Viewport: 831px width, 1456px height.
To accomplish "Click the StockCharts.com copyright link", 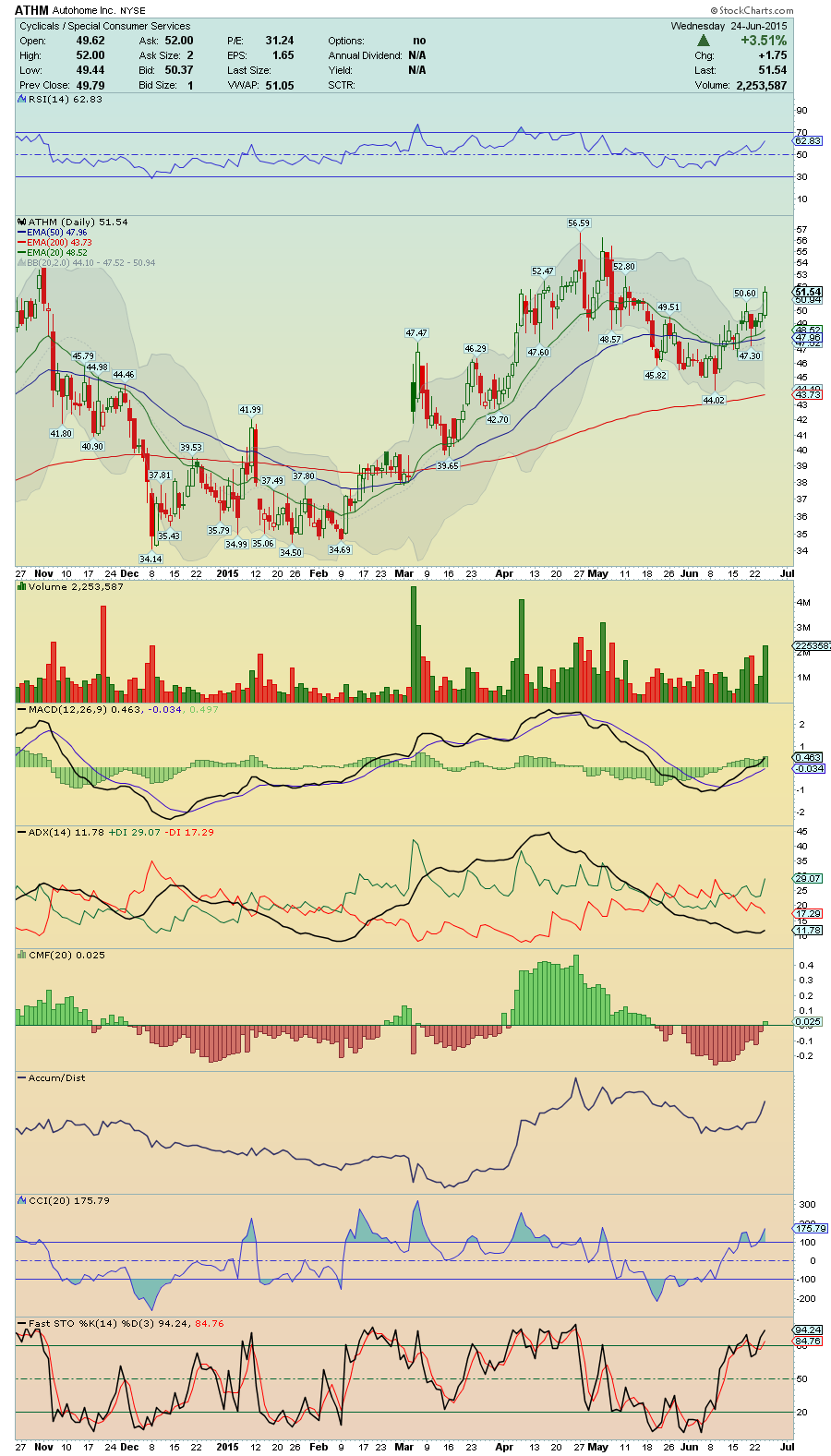I will click(x=753, y=11).
